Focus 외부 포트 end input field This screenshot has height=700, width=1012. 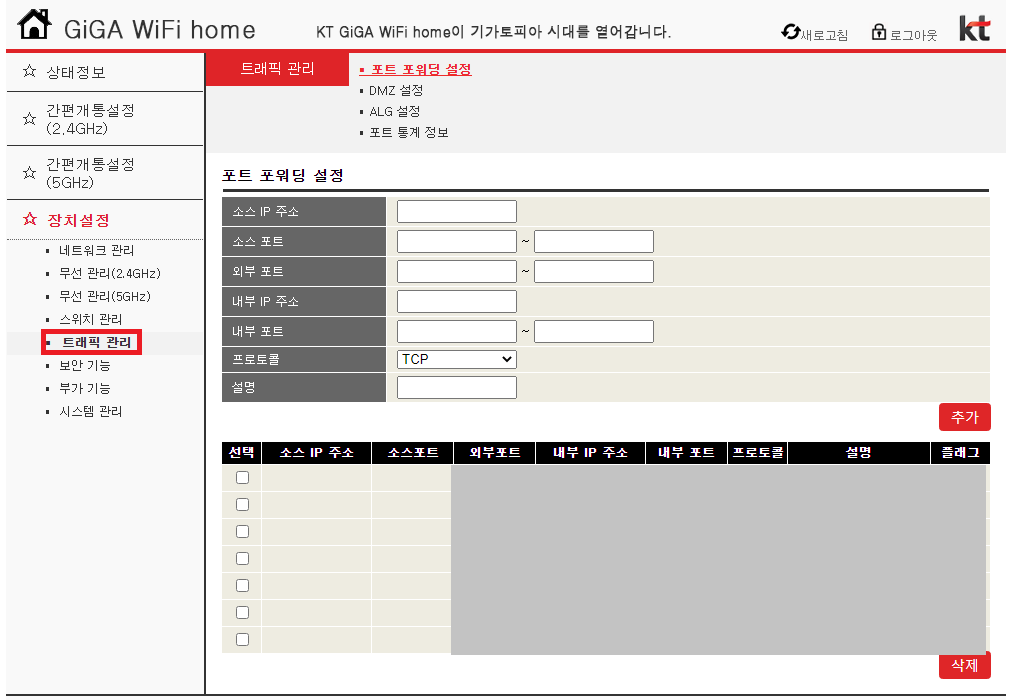594,272
